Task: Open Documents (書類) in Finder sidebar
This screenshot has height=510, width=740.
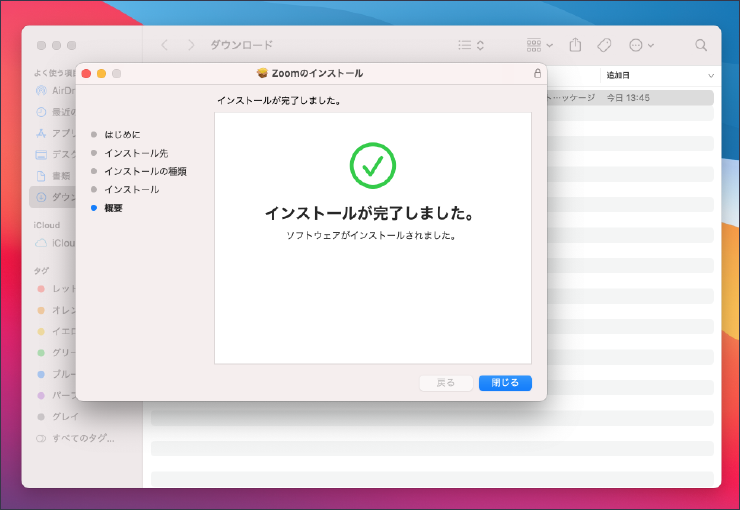Action: click(53, 176)
